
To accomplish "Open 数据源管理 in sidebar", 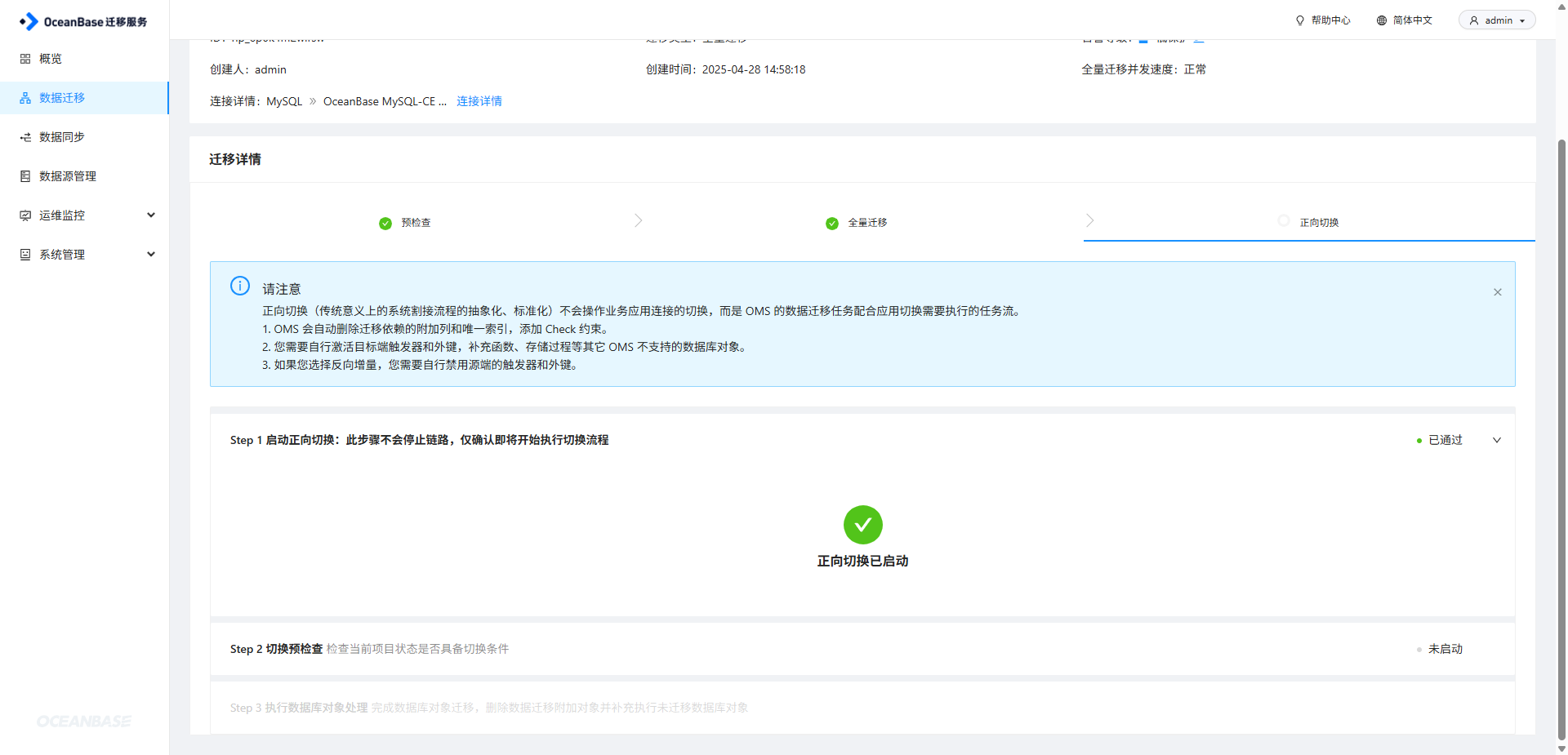I will pyautogui.click(x=84, y=176).
